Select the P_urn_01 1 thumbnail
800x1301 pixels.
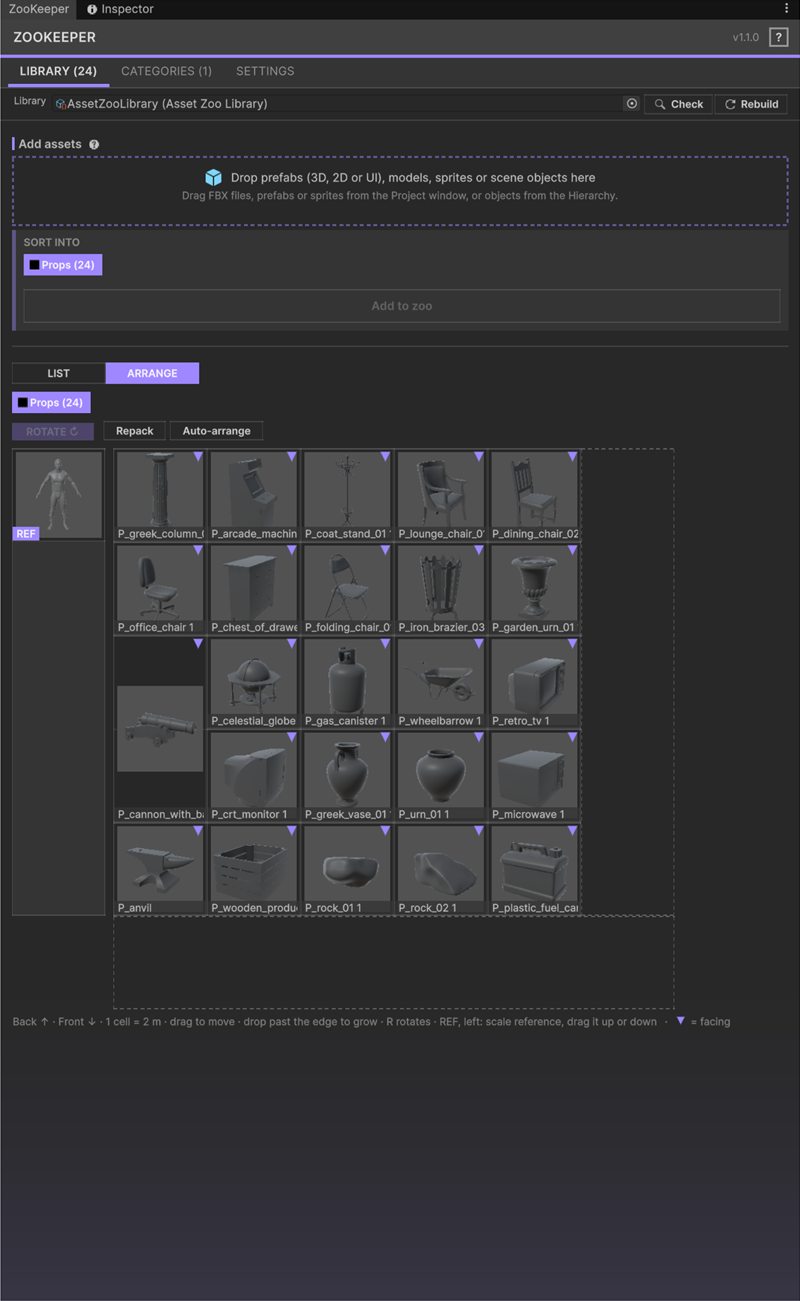[441, 776]
